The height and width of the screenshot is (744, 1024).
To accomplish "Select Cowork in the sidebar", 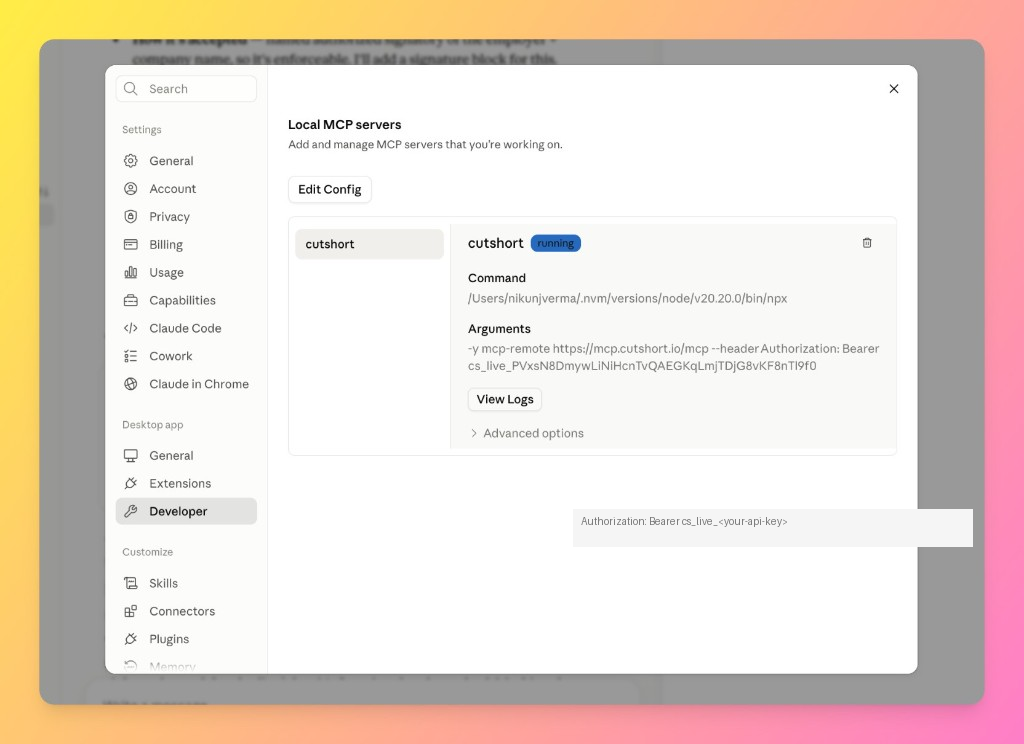I will point(186,356).
